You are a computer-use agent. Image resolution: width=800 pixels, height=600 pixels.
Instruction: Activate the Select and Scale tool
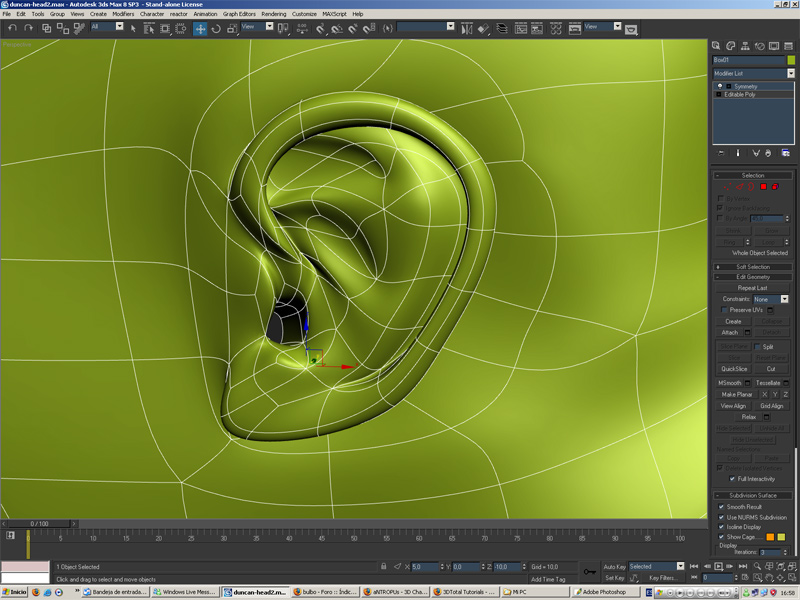pos(232,29)
